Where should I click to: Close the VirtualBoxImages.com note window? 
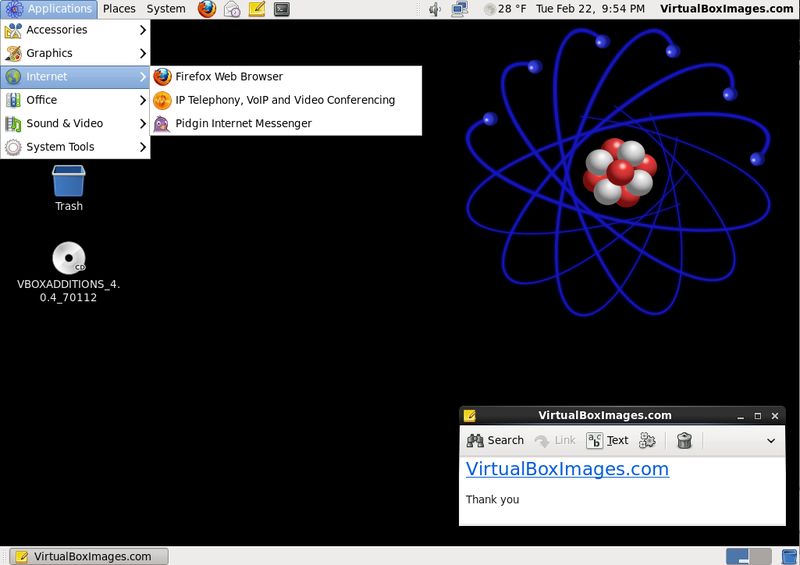[x=775, y=416]
